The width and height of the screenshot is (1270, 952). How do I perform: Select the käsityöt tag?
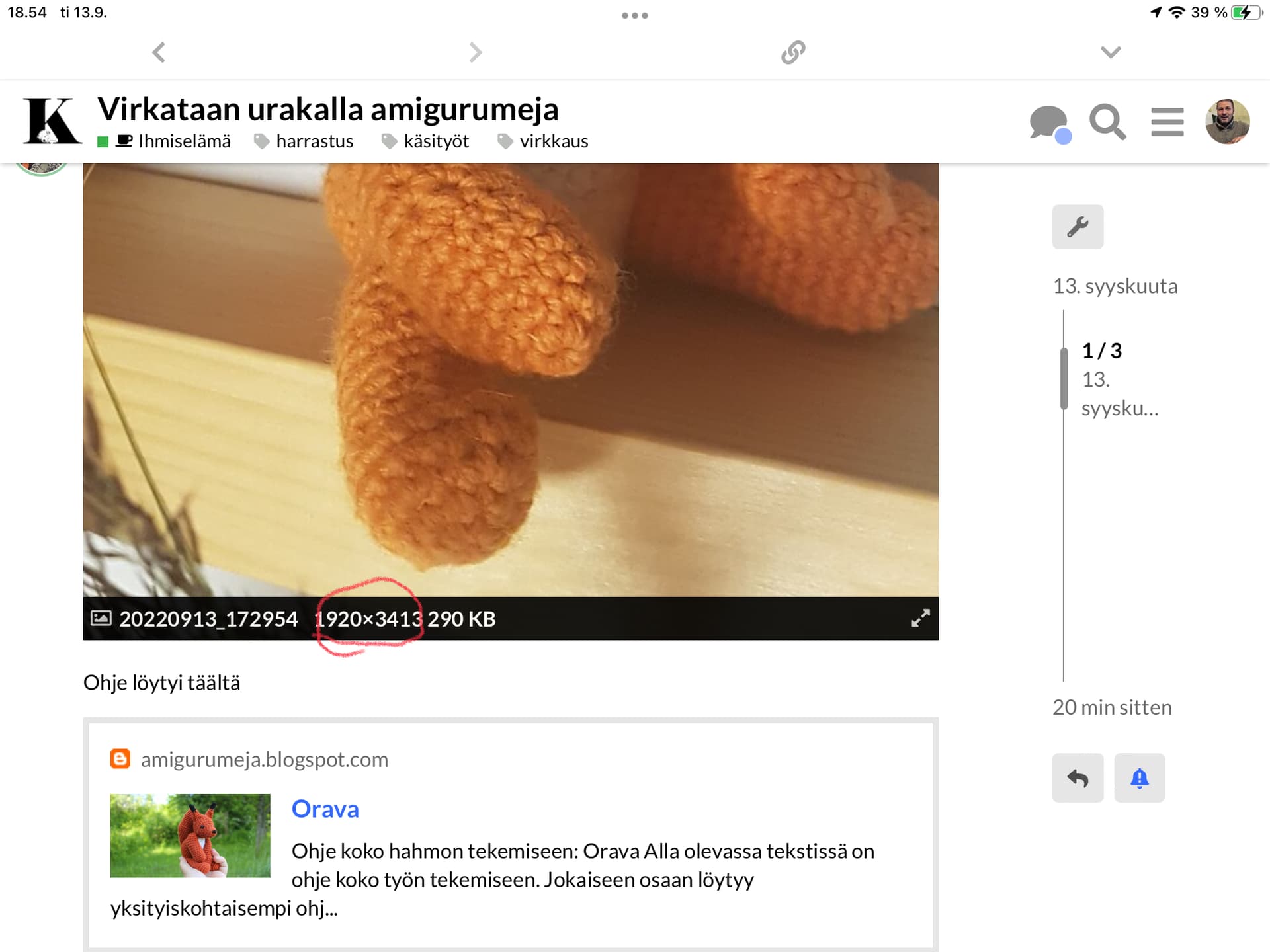(x=436, y=141)
